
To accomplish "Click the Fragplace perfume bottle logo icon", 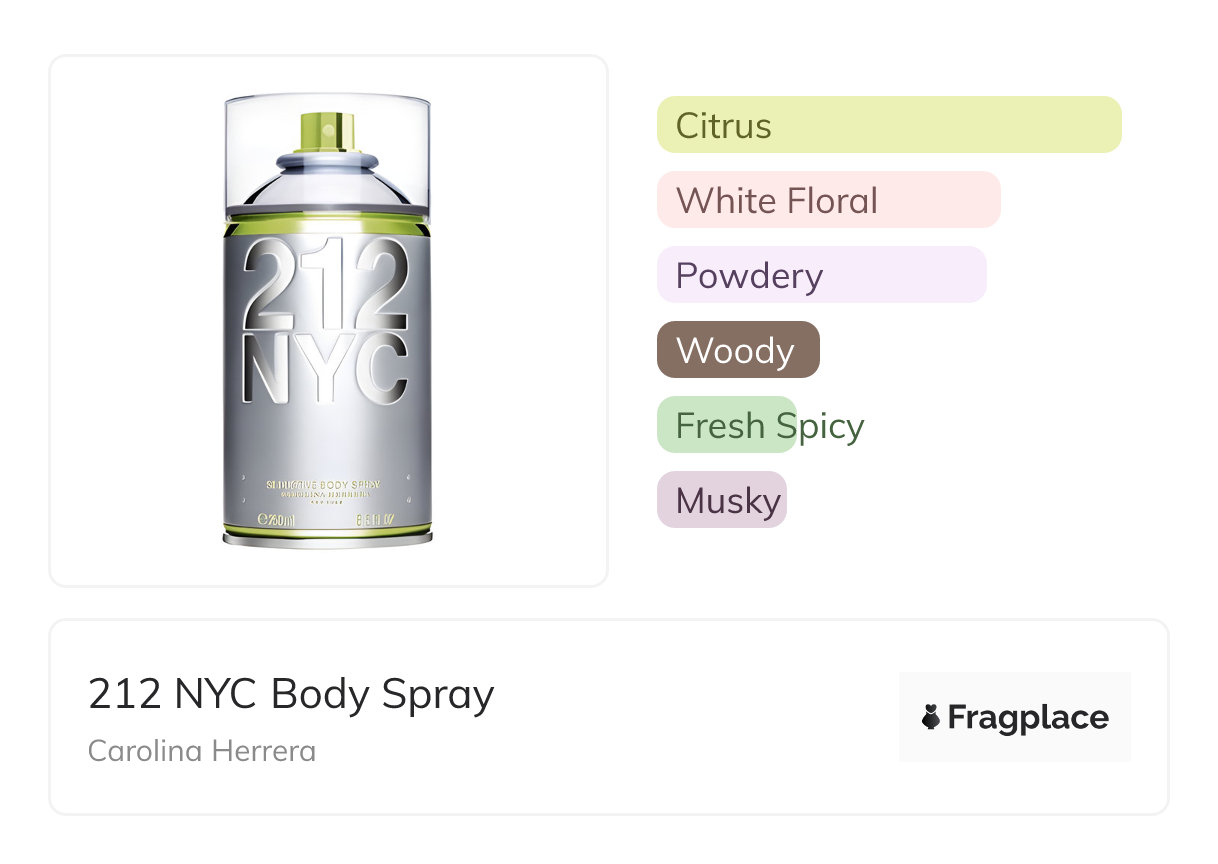I will pyautogui.click(x=931, y=717).
